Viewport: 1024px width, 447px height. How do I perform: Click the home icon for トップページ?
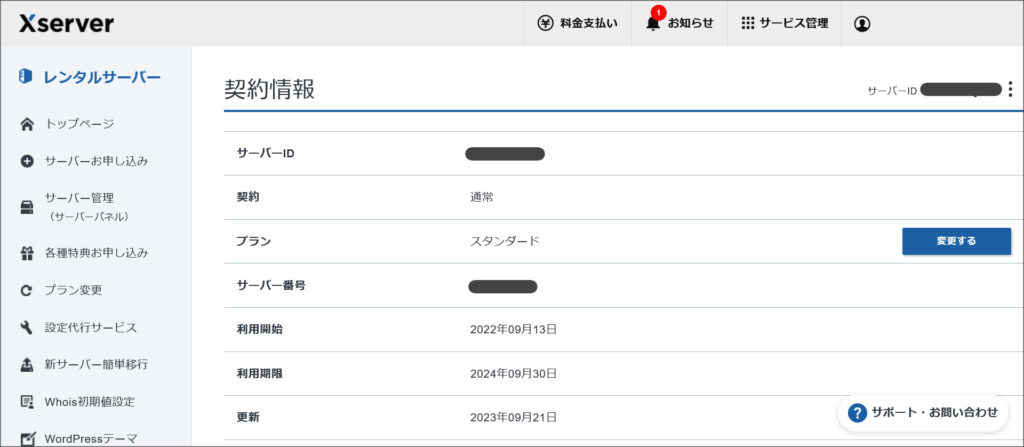click(x=27, y=124)
